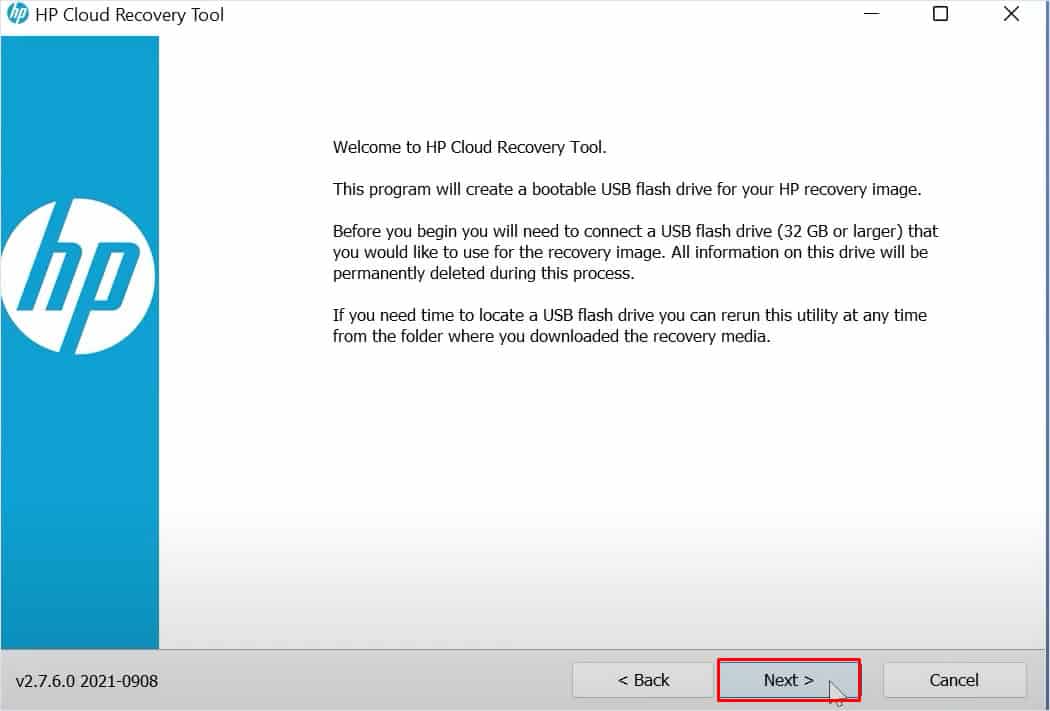Close the HP Cloud Recovery Tool window
The height and width of the screenshot is (711, 1050).
coord(1011,14)
